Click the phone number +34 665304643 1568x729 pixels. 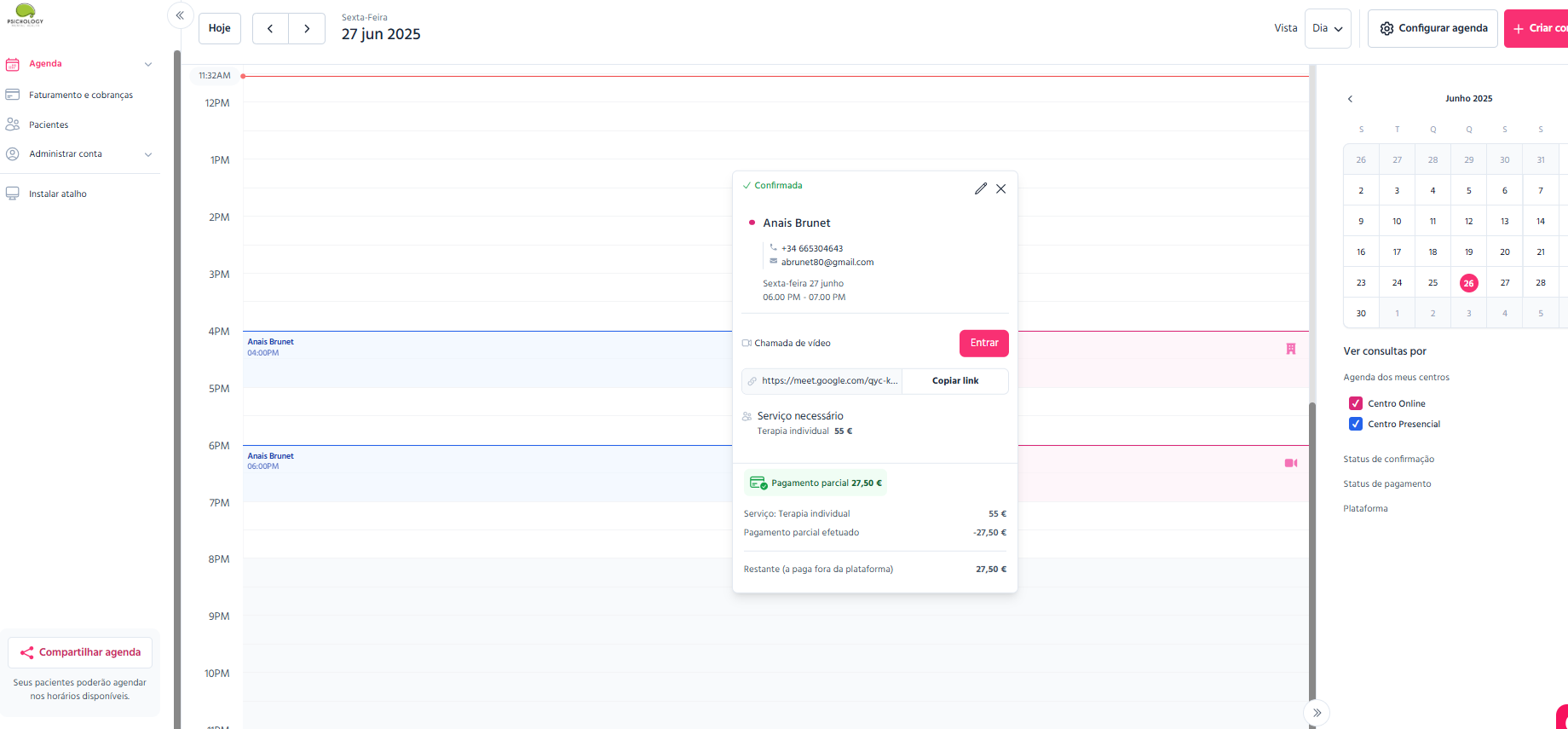tap(812, 249)
